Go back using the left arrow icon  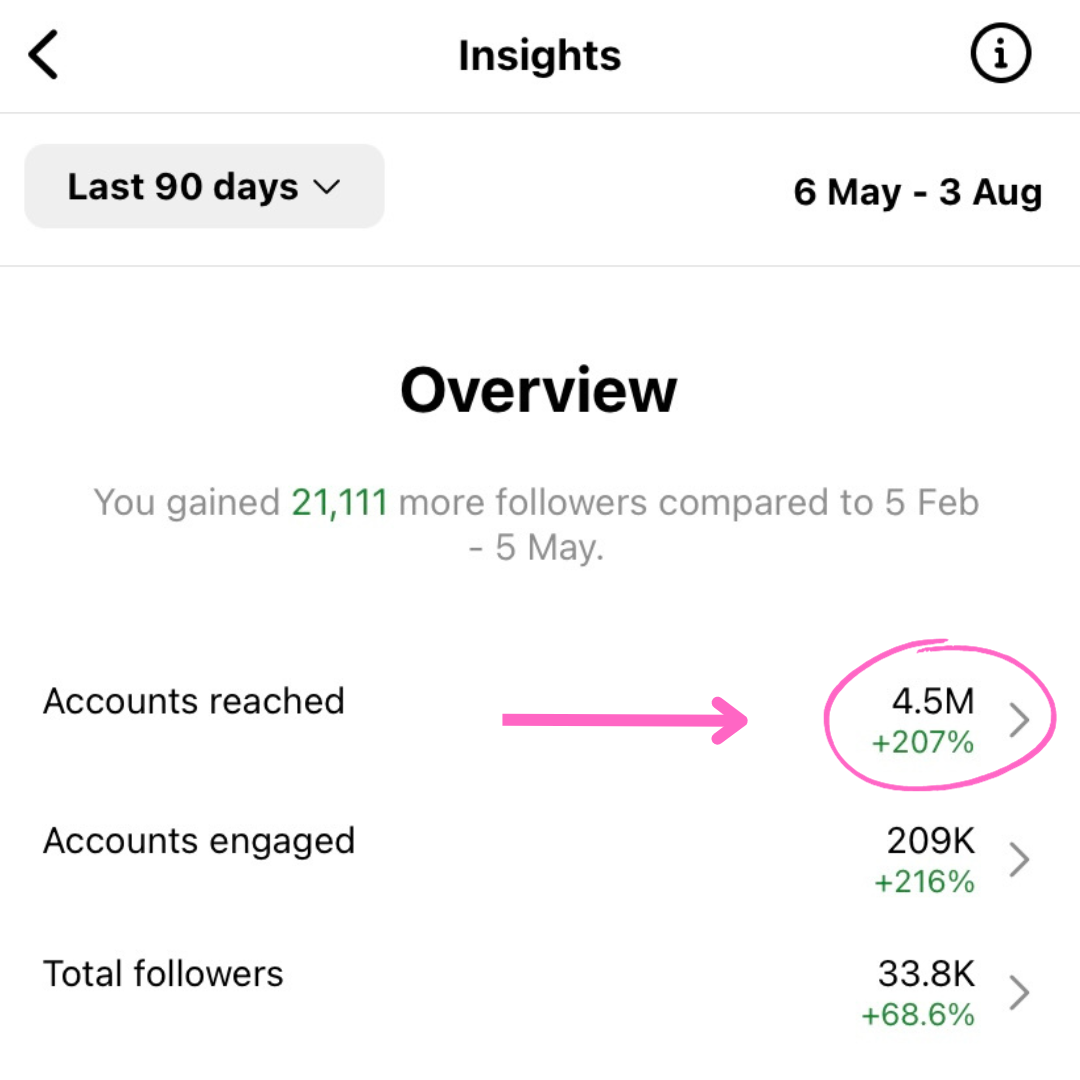coord(43,54)
